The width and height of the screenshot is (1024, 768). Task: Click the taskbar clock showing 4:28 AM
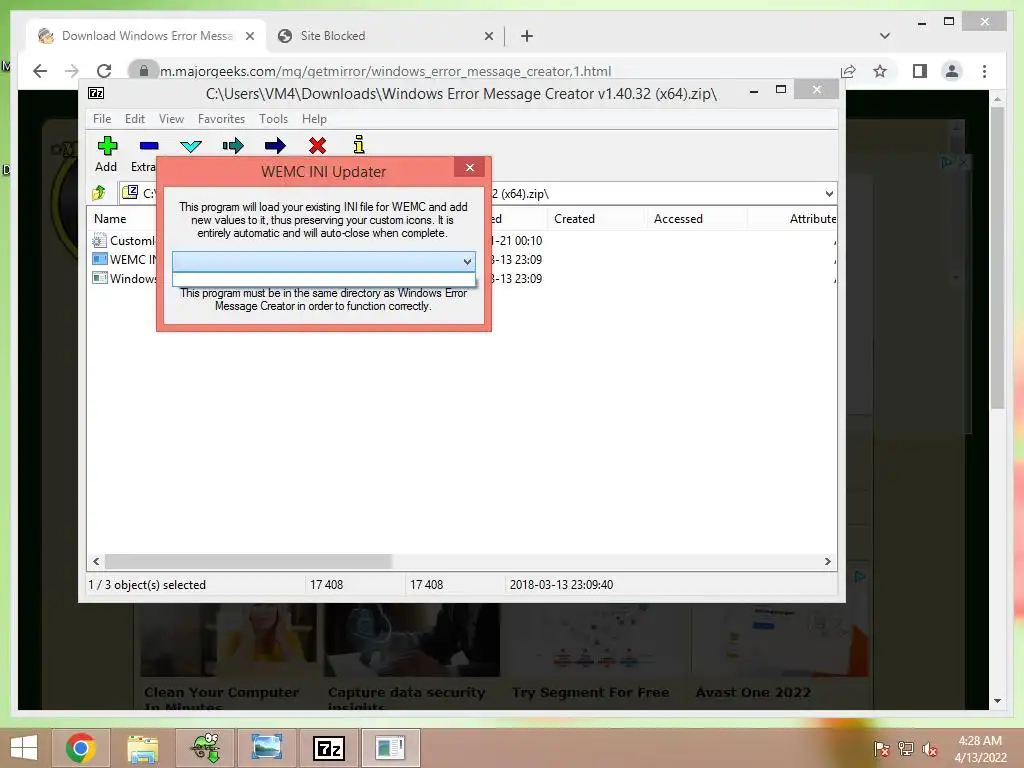(x=980, y=749)
